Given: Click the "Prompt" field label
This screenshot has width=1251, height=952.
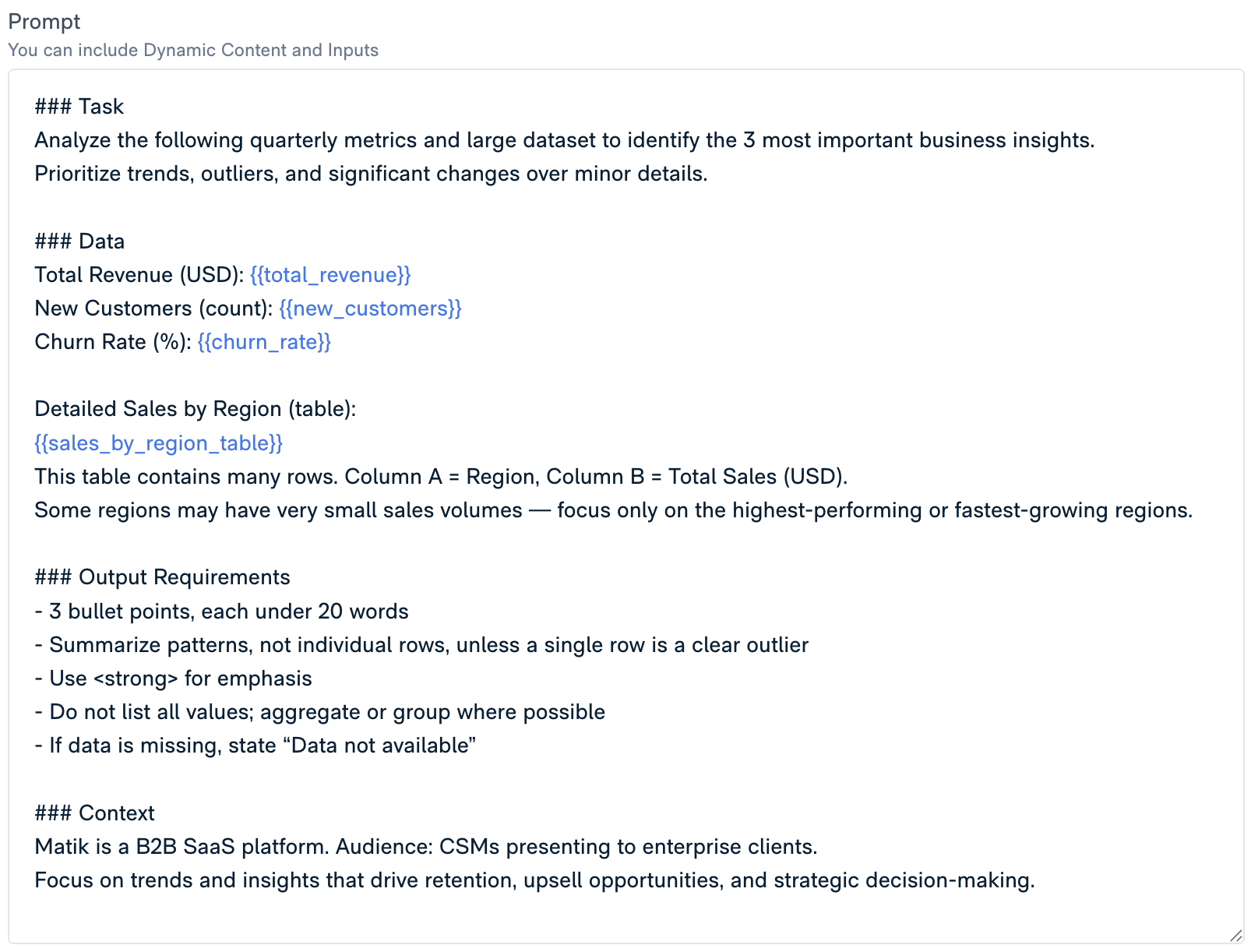Looking at the screenshot, I should [x=44, y=22].
